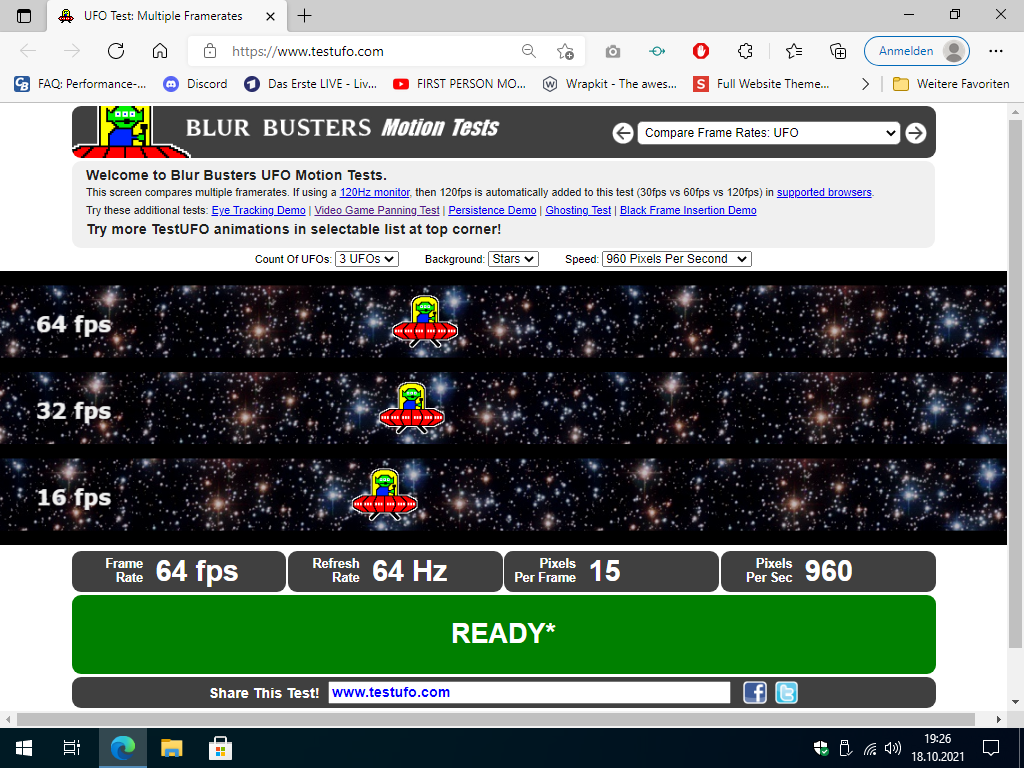Open Windows Security tray icon
The width and height of the screenshot is (1024, 768).
[x=821, y=748]
